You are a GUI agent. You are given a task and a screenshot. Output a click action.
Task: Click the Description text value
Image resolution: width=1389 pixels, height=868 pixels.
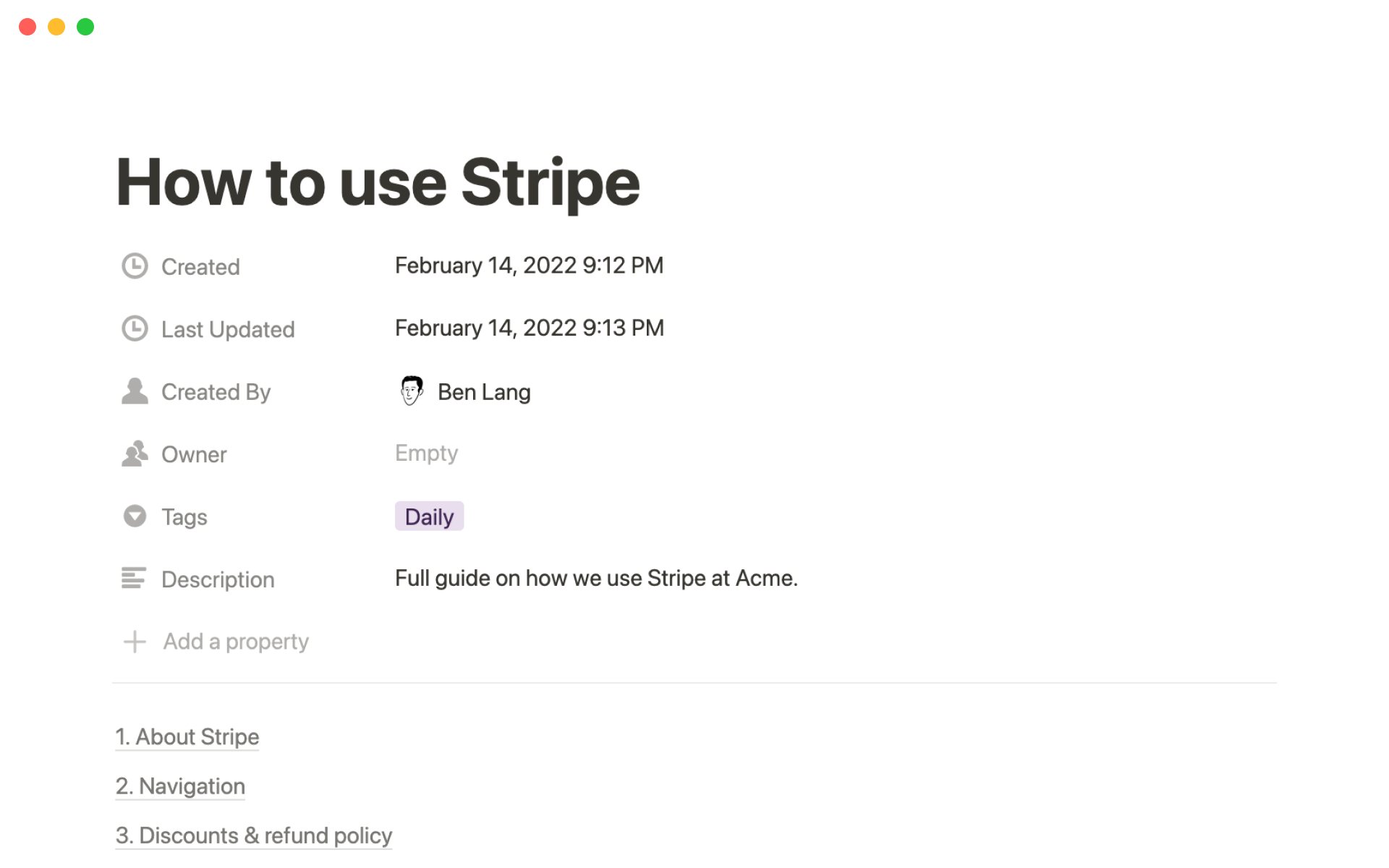[x=596, y=579]
